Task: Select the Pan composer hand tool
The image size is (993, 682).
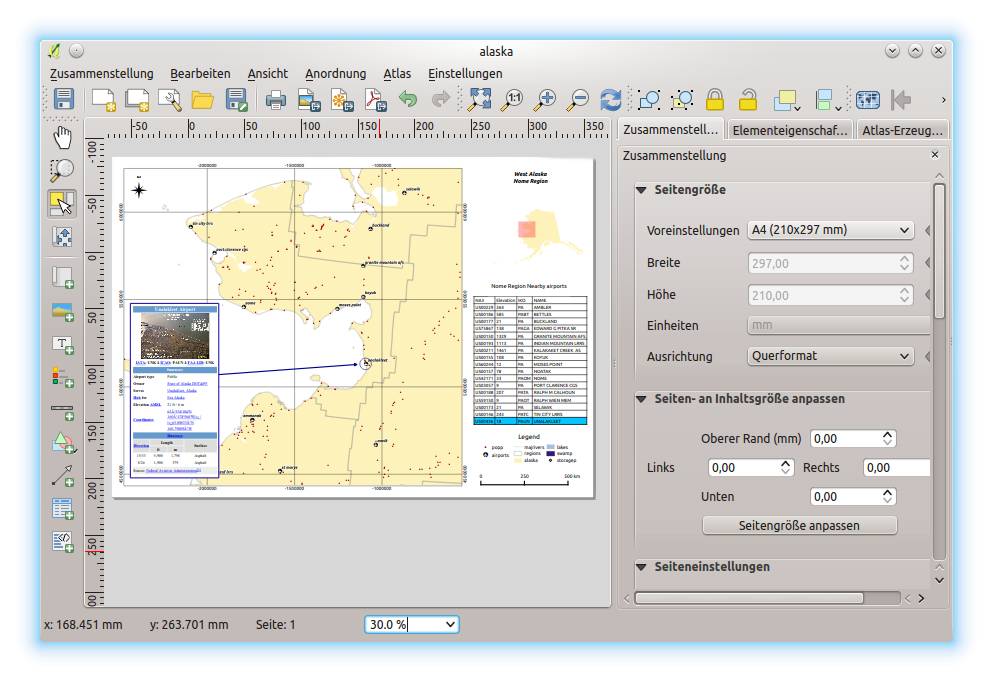Action: click(62, 137)
